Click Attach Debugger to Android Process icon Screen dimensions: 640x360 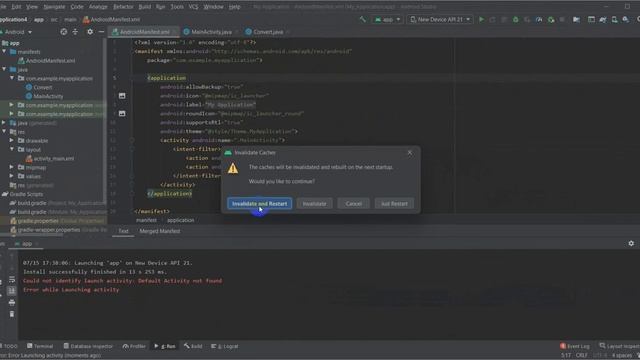click(551, 19)
